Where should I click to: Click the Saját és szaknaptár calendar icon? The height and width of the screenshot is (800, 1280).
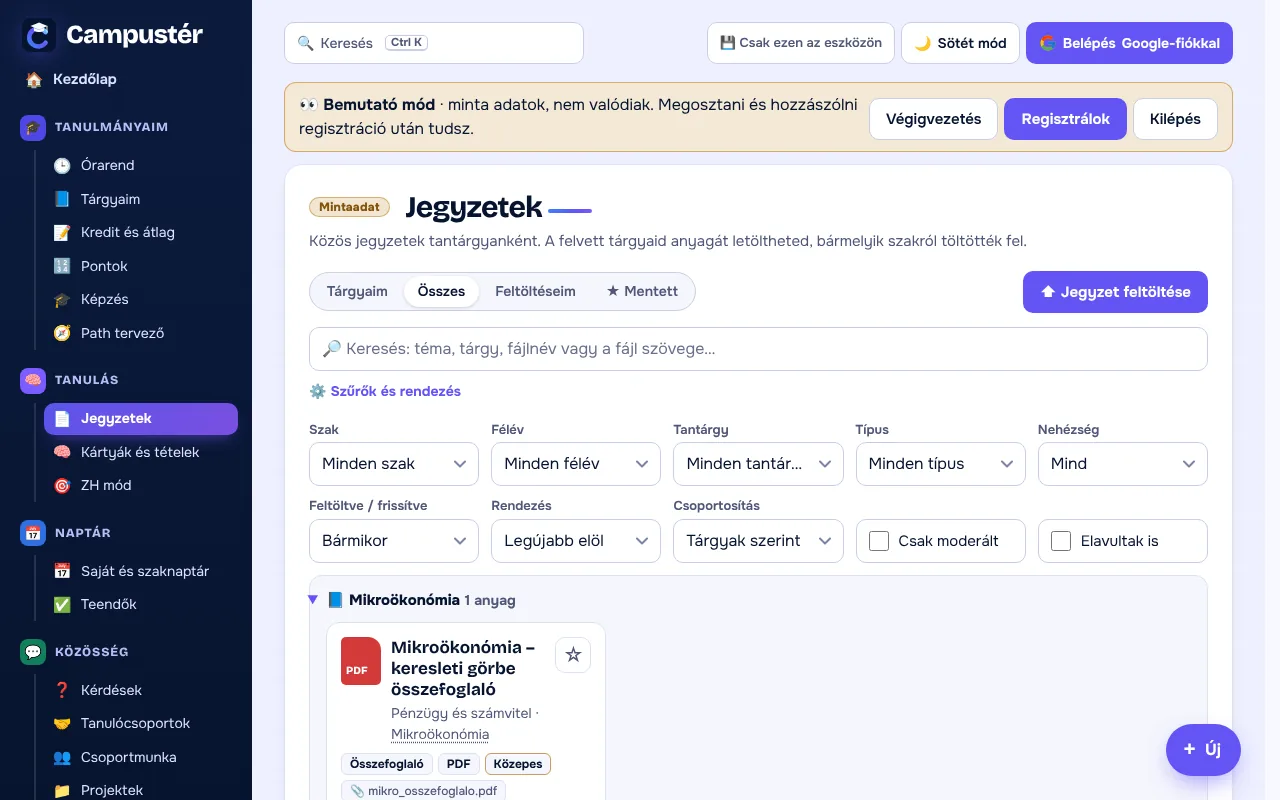[62, 571]
